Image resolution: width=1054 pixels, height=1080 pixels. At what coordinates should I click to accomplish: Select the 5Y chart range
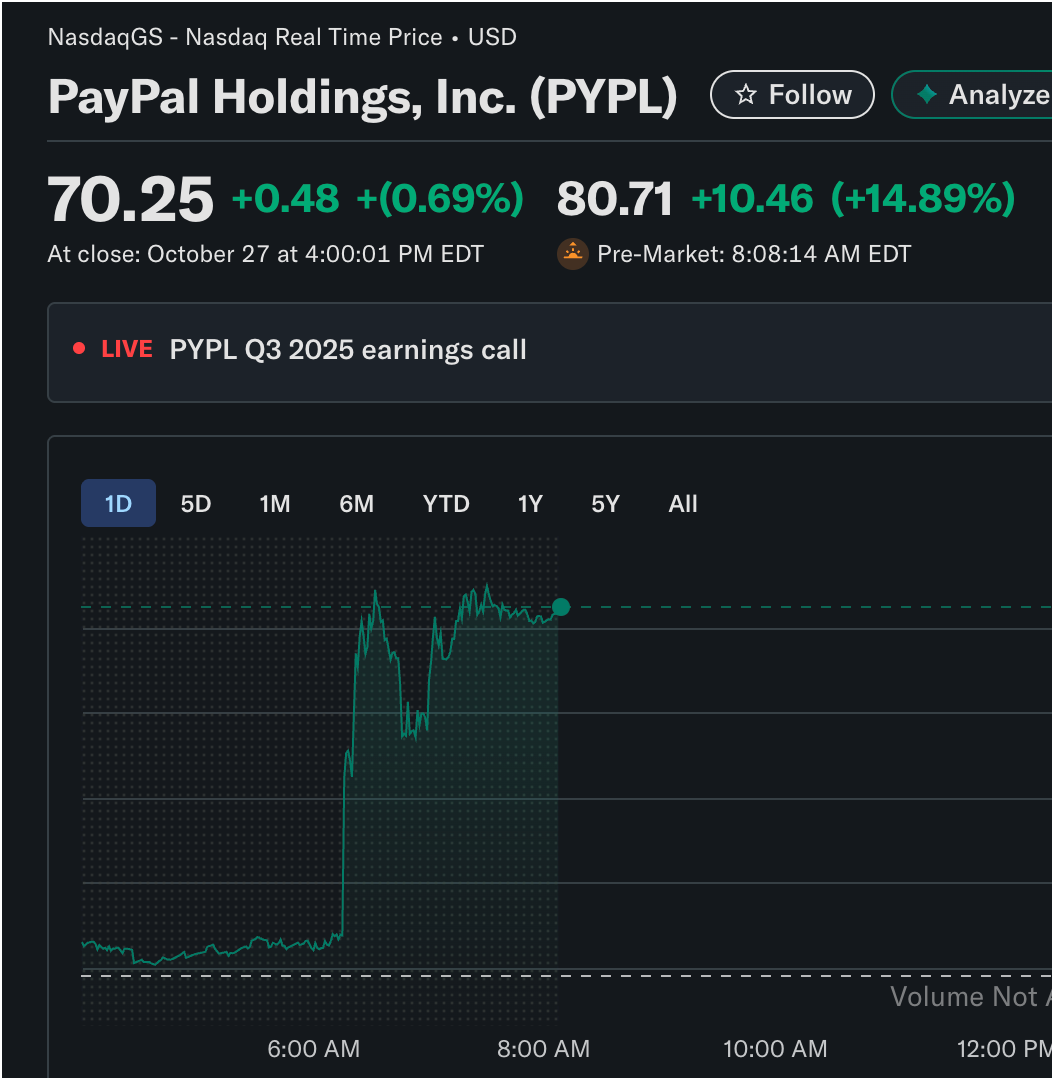606,503
